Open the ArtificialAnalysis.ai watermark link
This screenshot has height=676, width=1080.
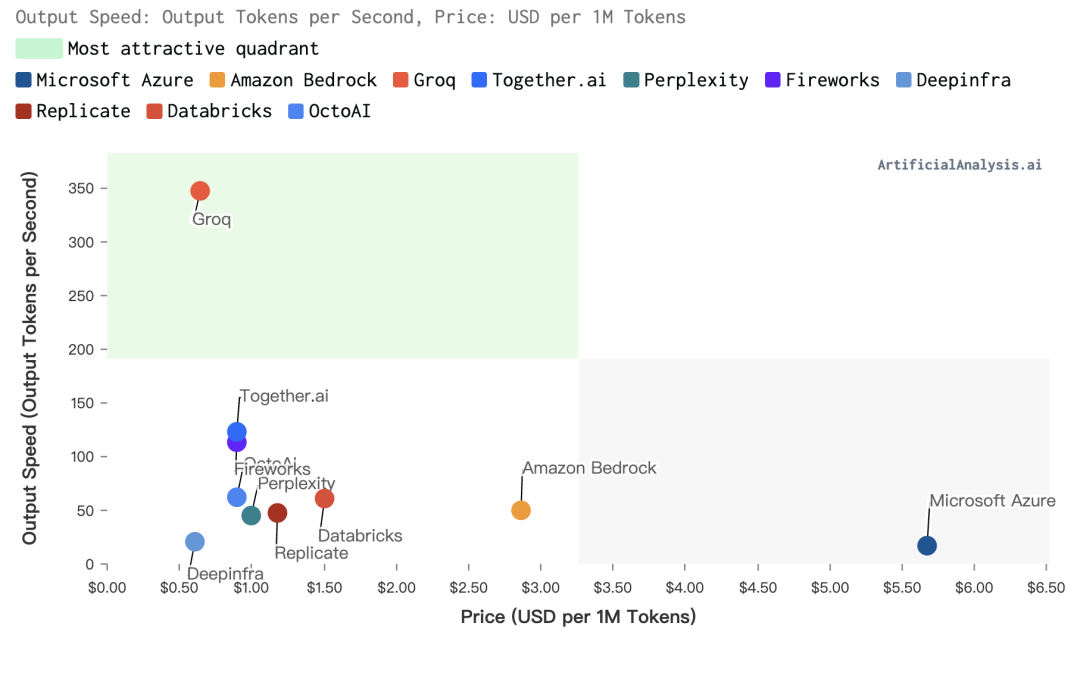click(959, 165)
